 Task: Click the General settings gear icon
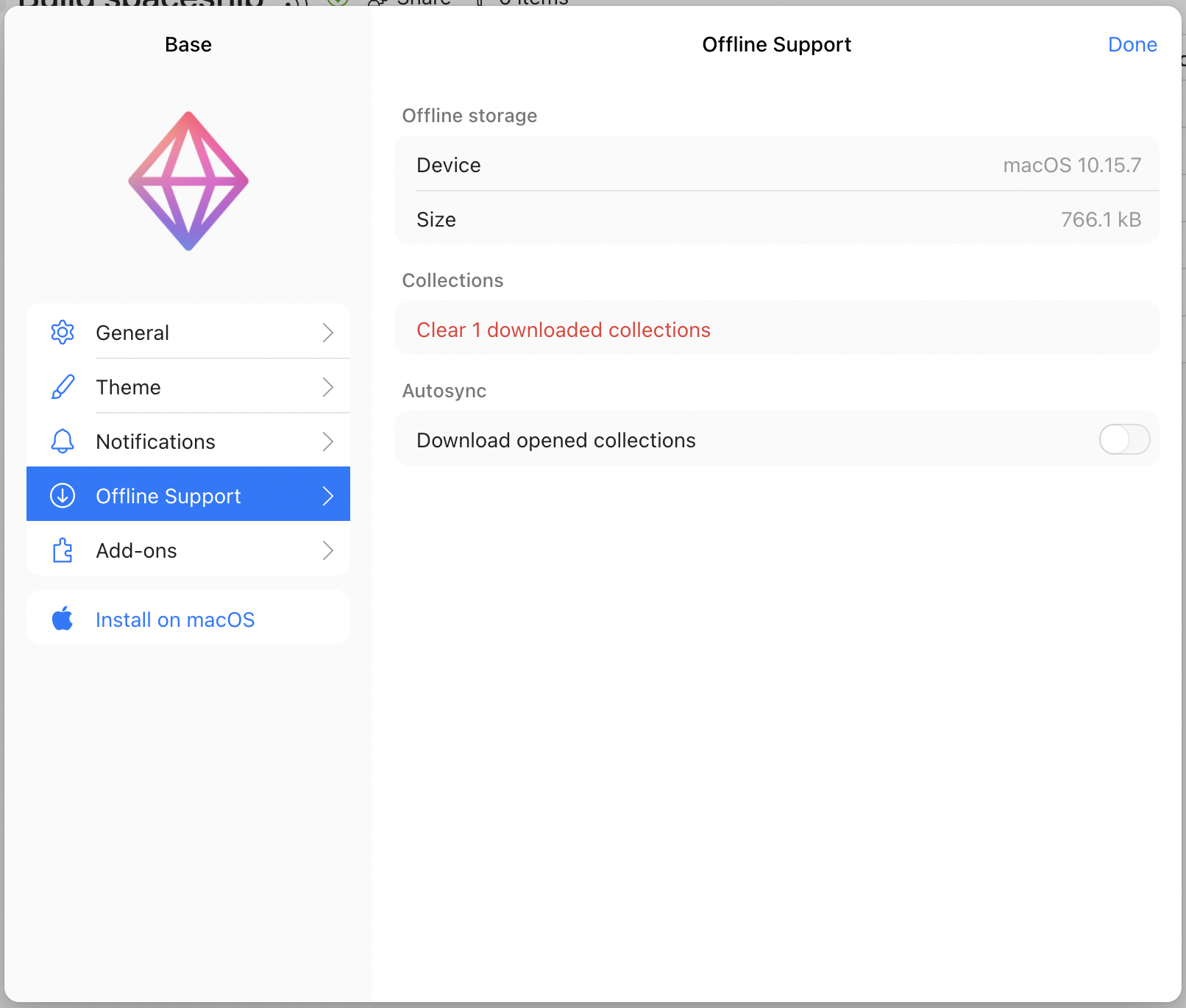63,332
